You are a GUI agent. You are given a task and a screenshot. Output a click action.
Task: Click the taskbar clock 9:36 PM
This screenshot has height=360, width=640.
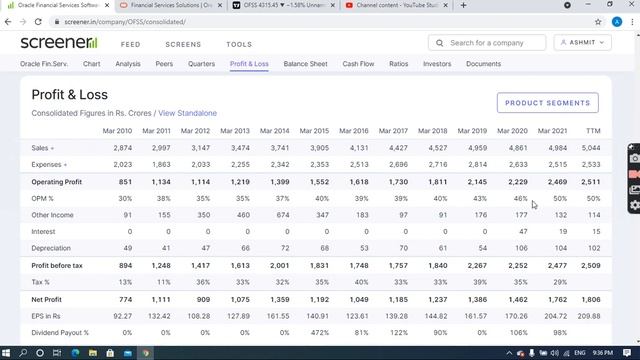tap(603, 353)
